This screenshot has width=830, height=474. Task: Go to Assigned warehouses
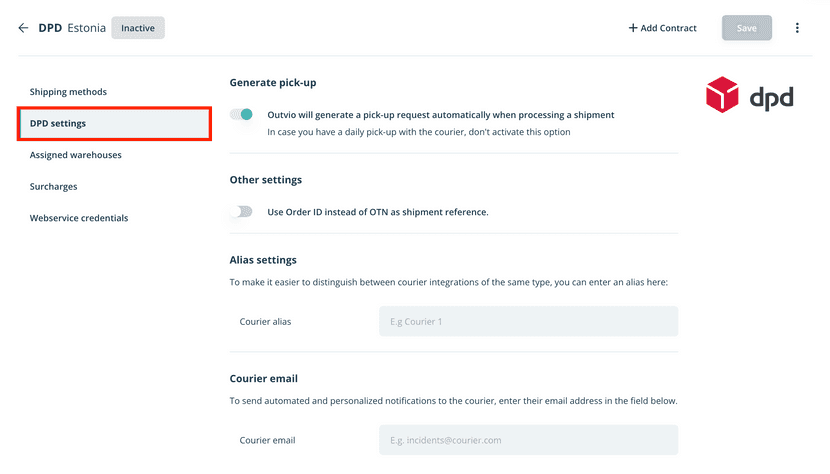click(x=76, y=155)
